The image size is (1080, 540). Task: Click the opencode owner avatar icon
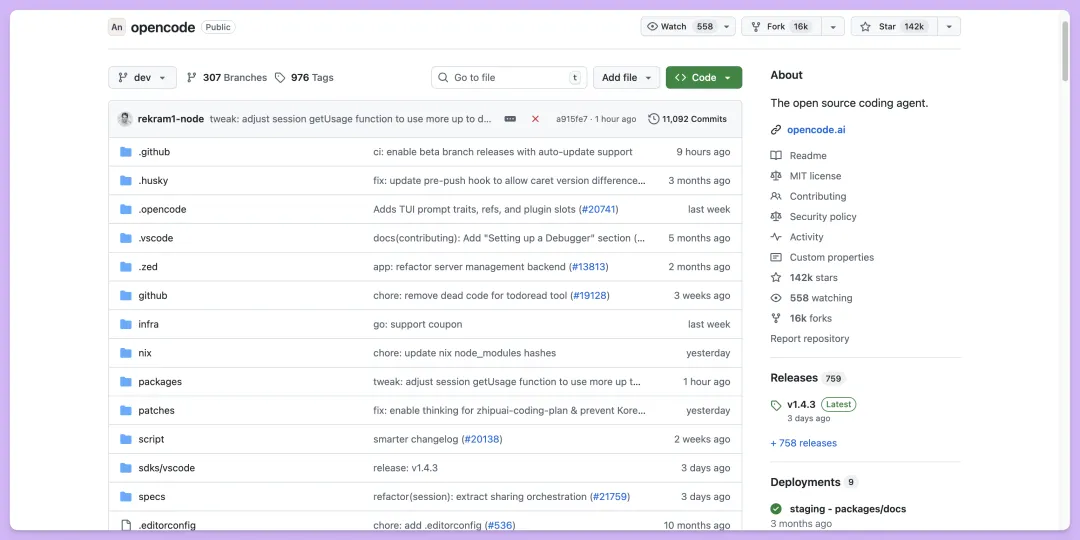(x=117, y=27)
